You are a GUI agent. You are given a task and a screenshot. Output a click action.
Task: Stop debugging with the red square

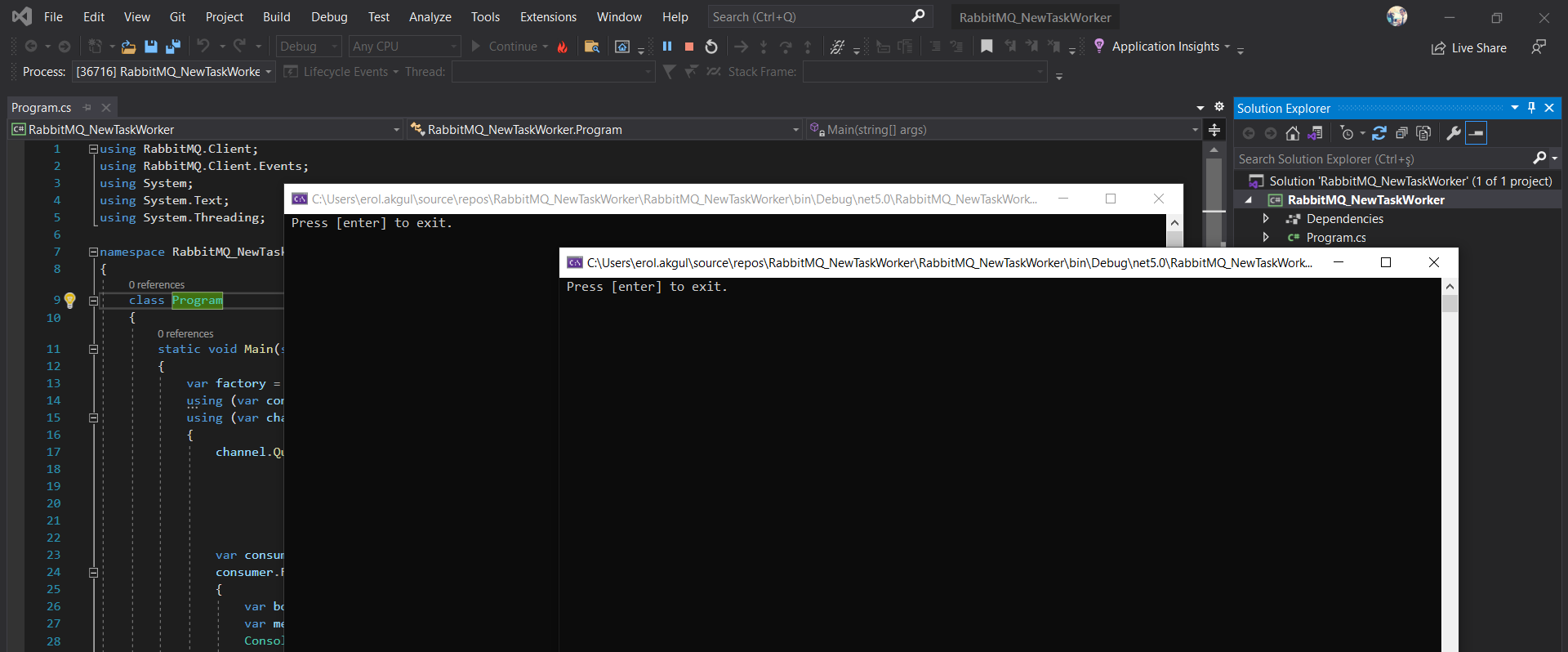pyautogui.click(x=689, y=47)
